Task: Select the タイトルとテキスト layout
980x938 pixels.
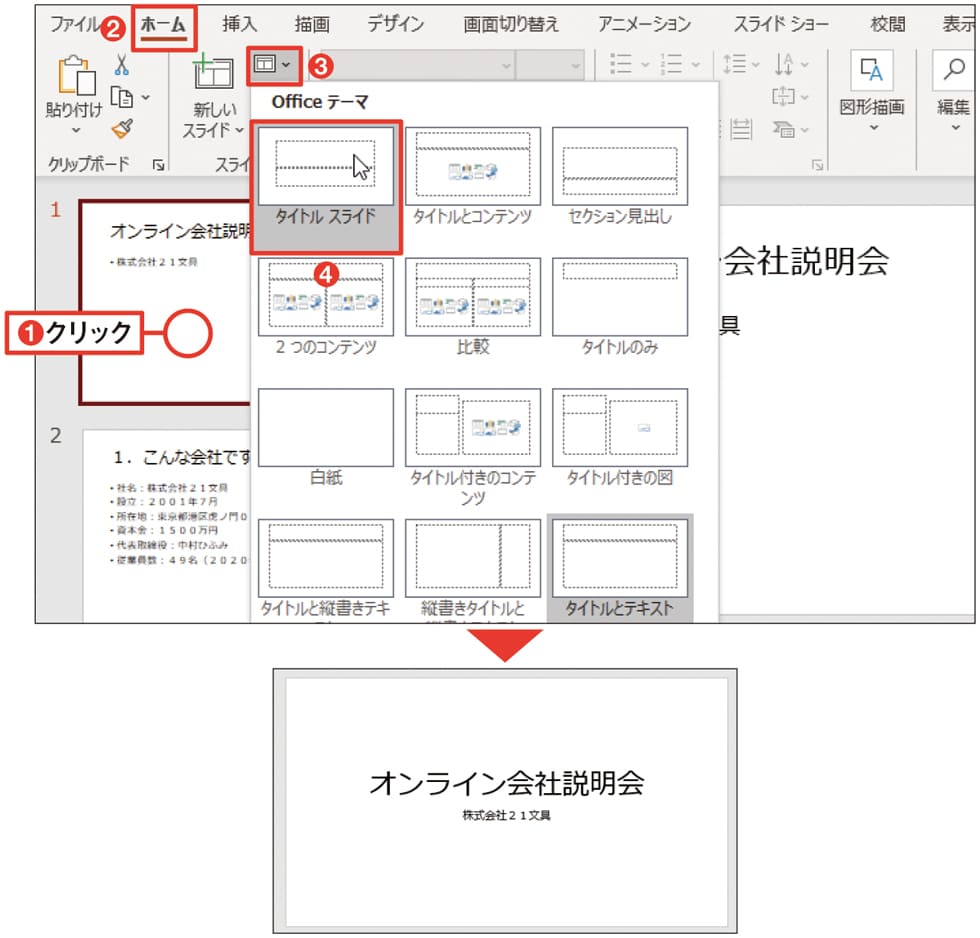Action: 620,569
